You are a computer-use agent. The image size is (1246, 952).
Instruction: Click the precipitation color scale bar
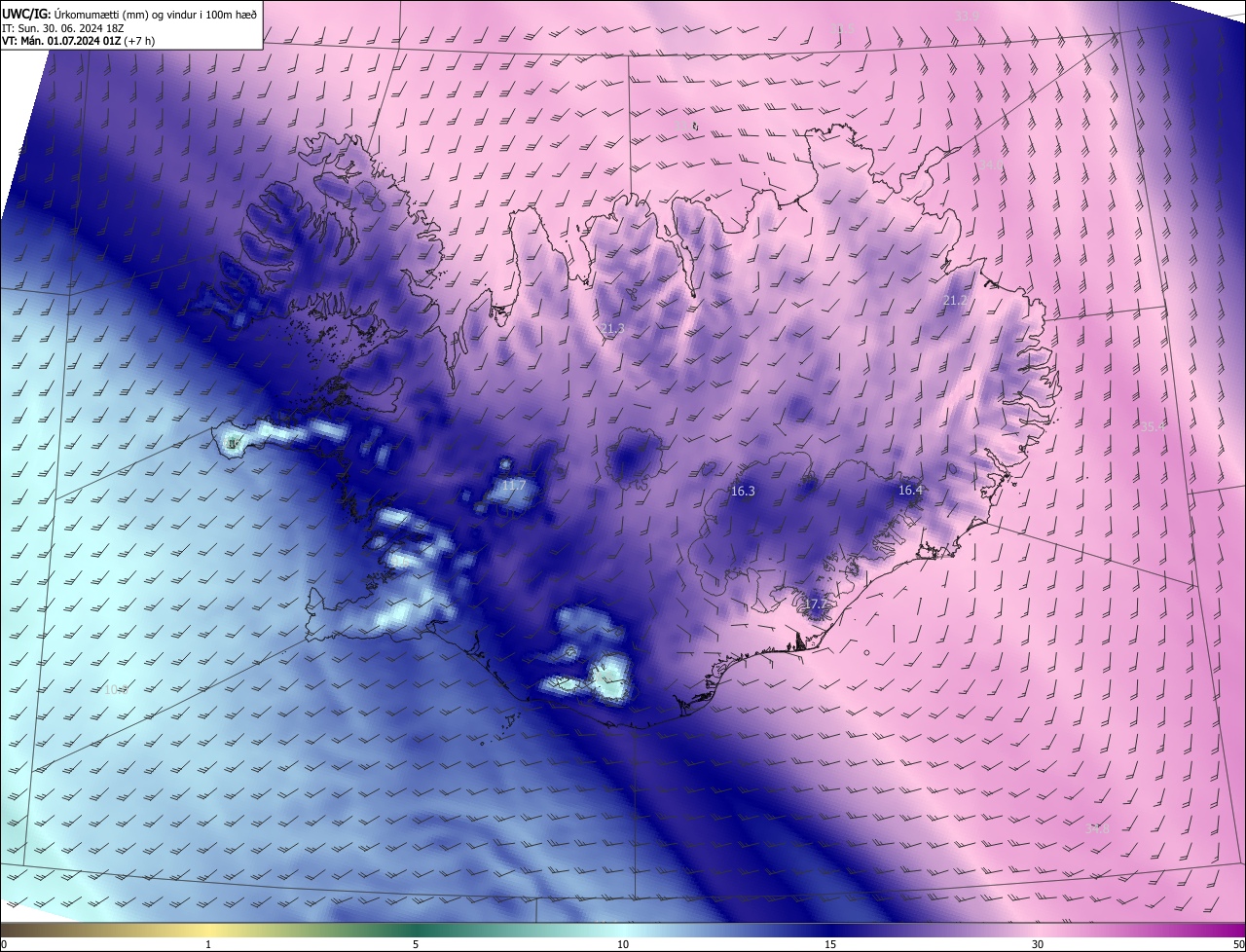tap(623, 930)
